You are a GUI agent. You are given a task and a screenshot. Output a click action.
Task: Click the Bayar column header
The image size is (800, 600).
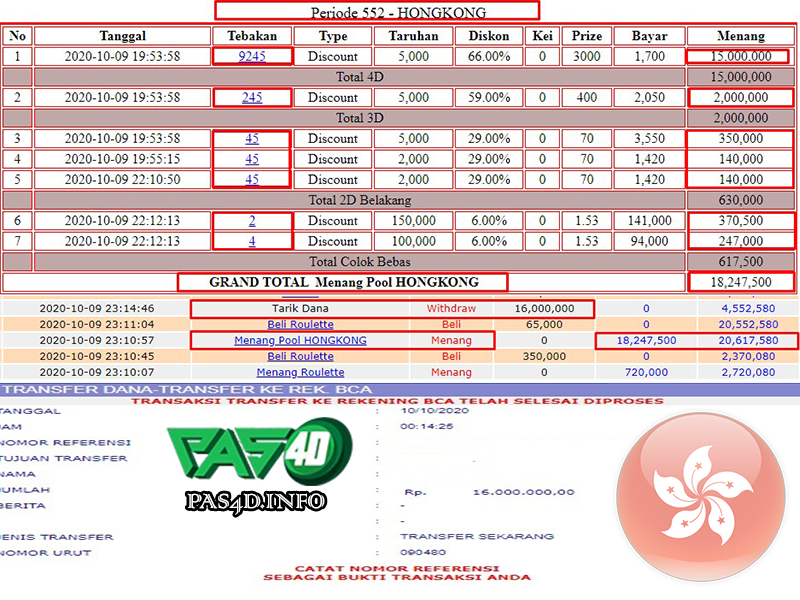pyautogui.click(x=649, y=36)
